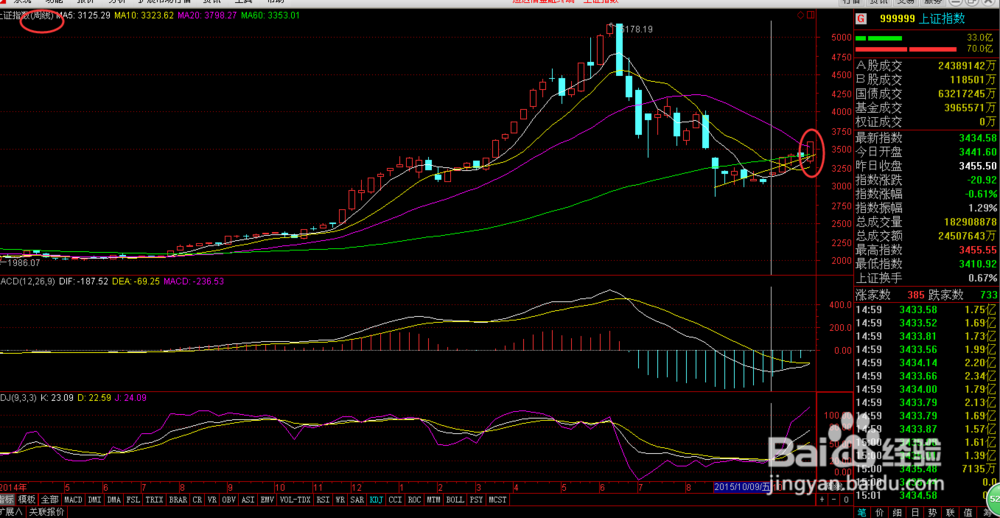
Task: Click the 999999 index code
Action: tap(898, 19)
